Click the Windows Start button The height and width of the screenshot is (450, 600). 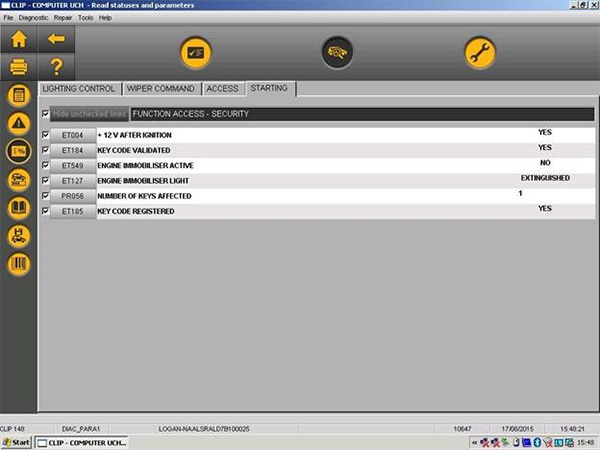coord(17,442)
